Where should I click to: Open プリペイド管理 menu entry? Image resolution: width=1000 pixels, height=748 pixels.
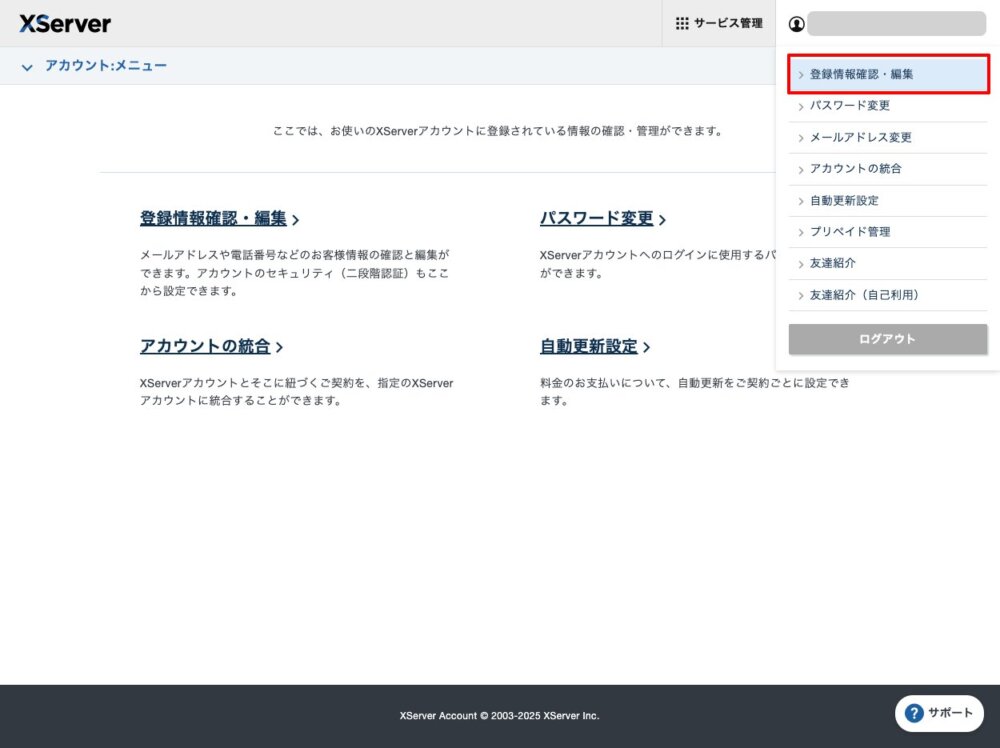pyautogui.click(x=849, y=231)
